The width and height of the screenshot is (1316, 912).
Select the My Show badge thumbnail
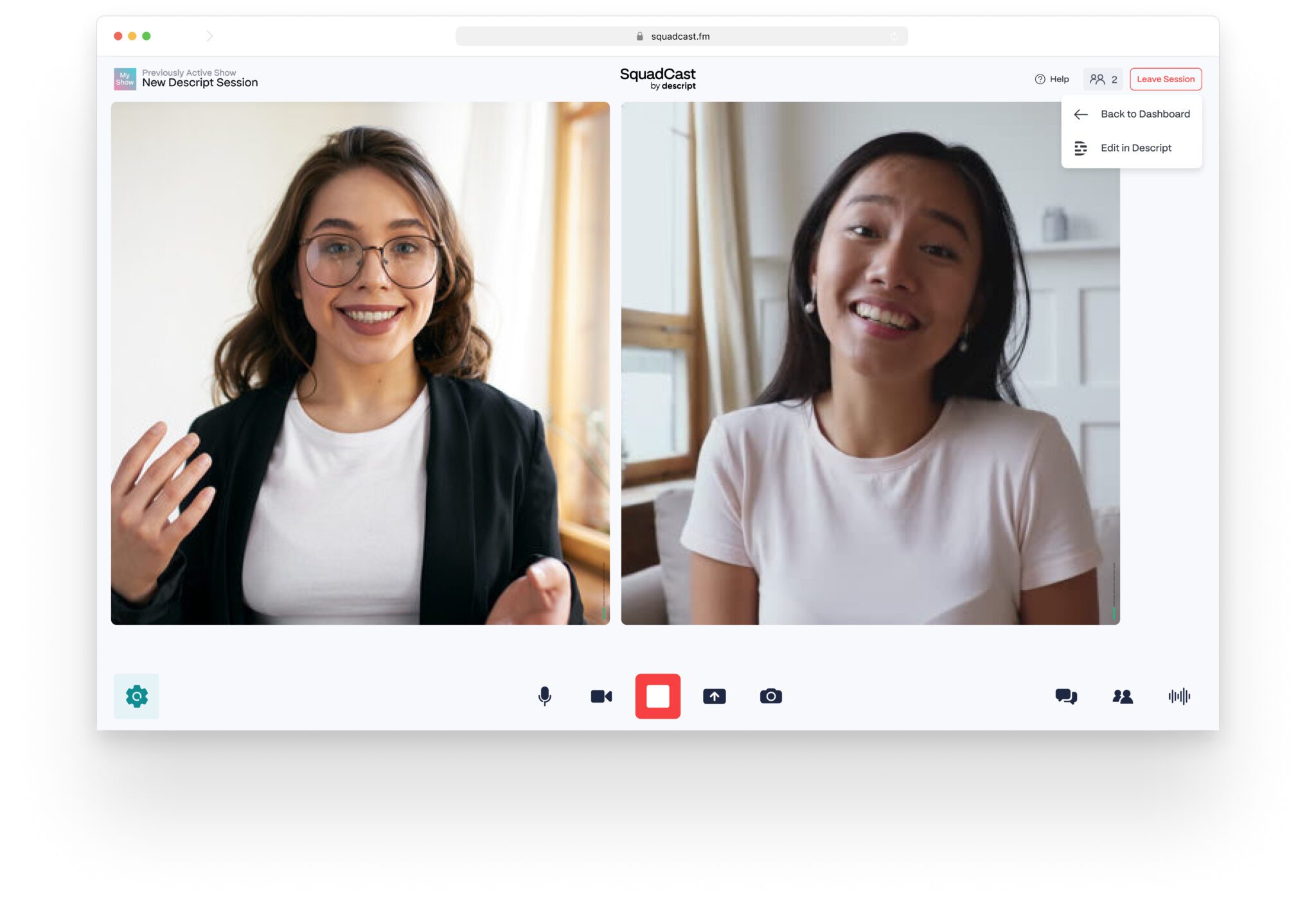[x=124, y=78]
